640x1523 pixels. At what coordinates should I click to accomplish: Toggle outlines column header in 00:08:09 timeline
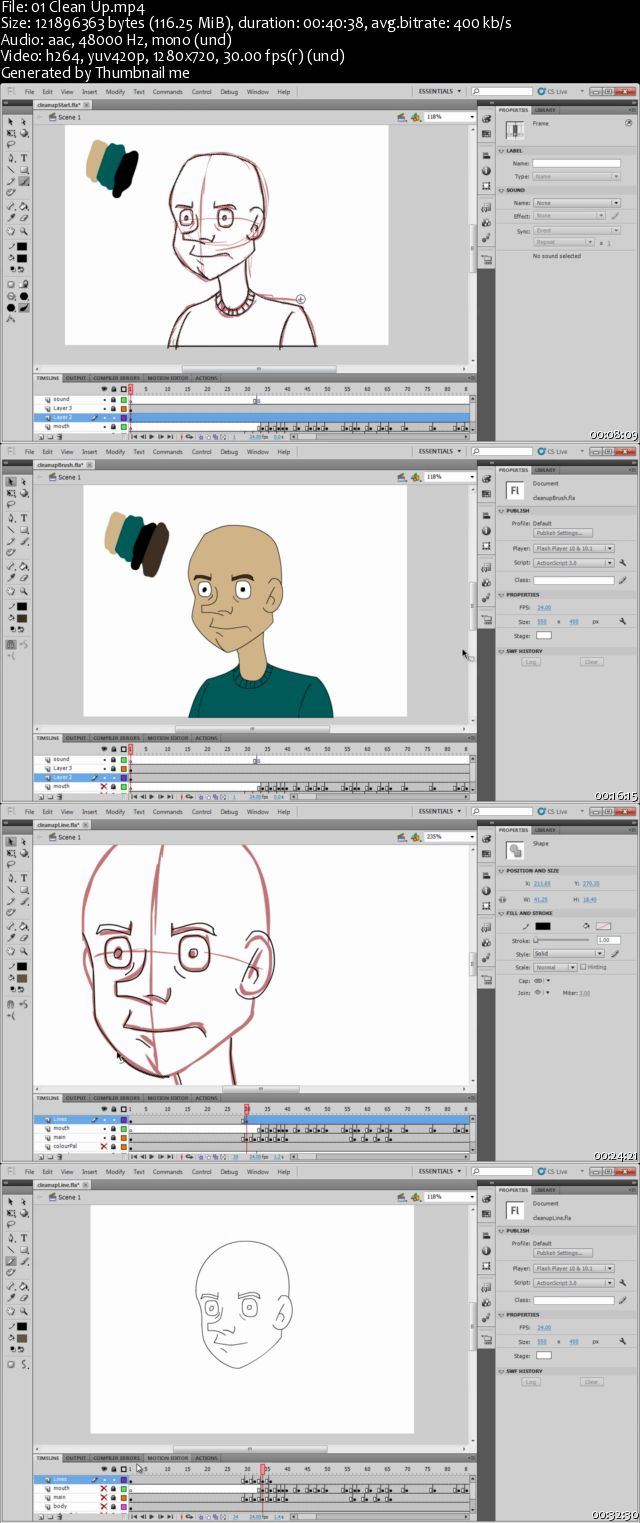click(x=124, y=389)
